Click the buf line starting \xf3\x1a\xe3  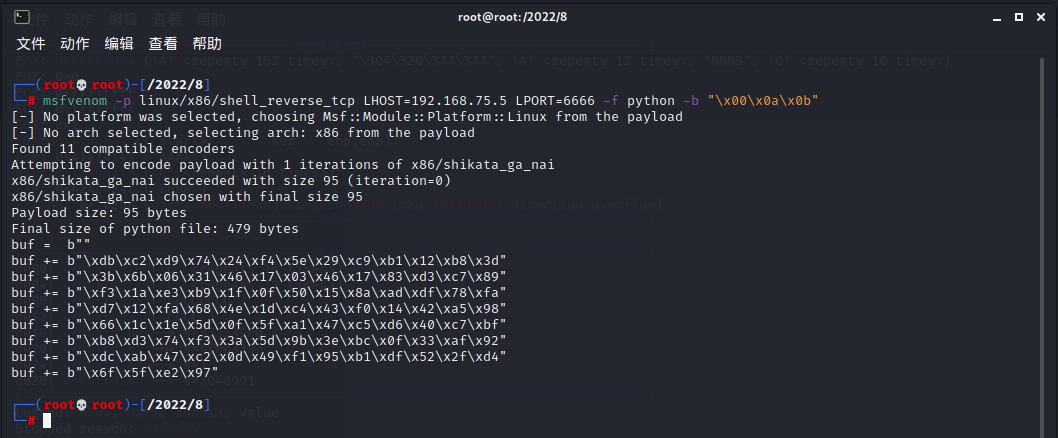tap(259, 293)
